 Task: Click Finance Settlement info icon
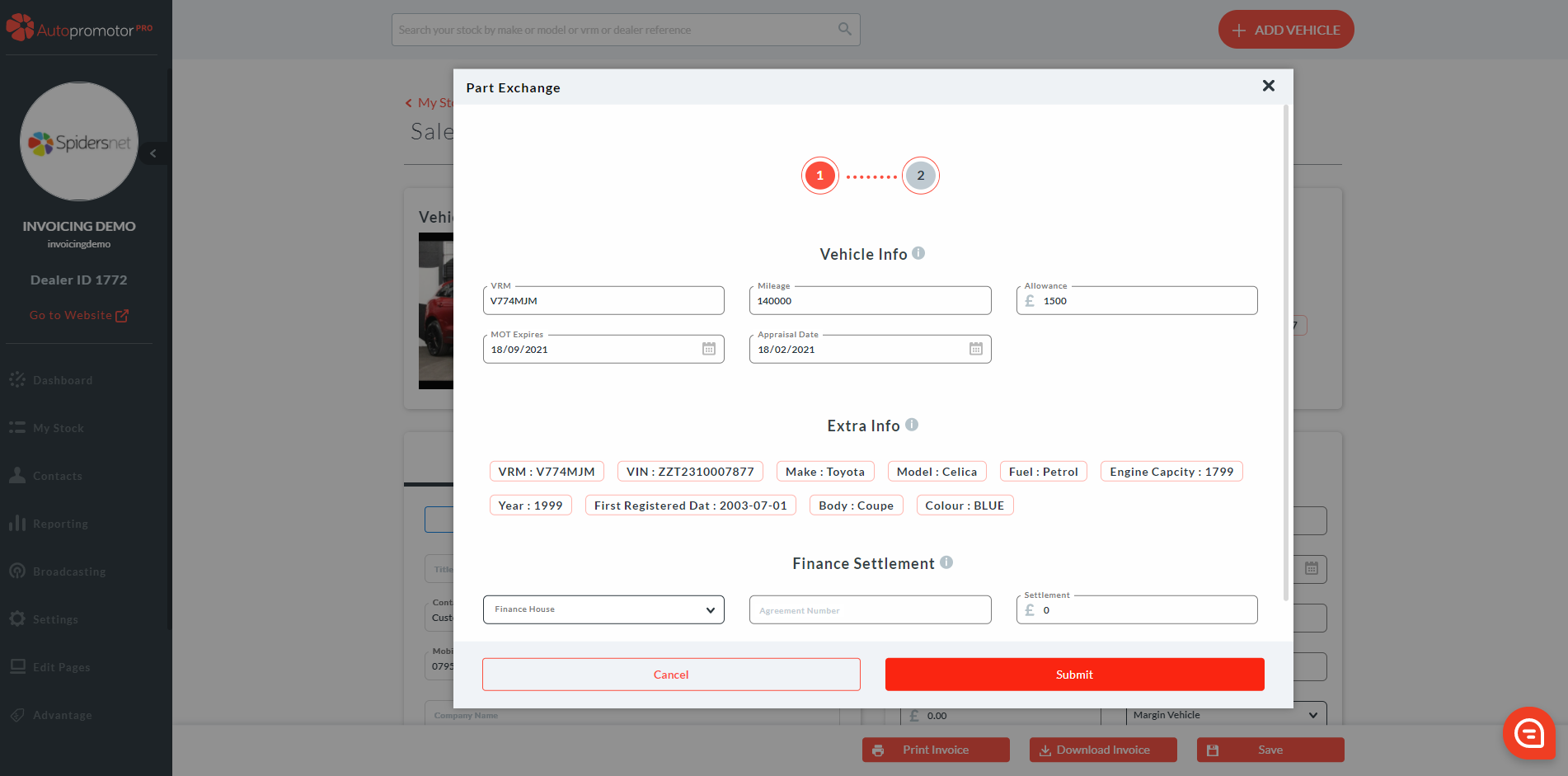[x=946, y=562]
